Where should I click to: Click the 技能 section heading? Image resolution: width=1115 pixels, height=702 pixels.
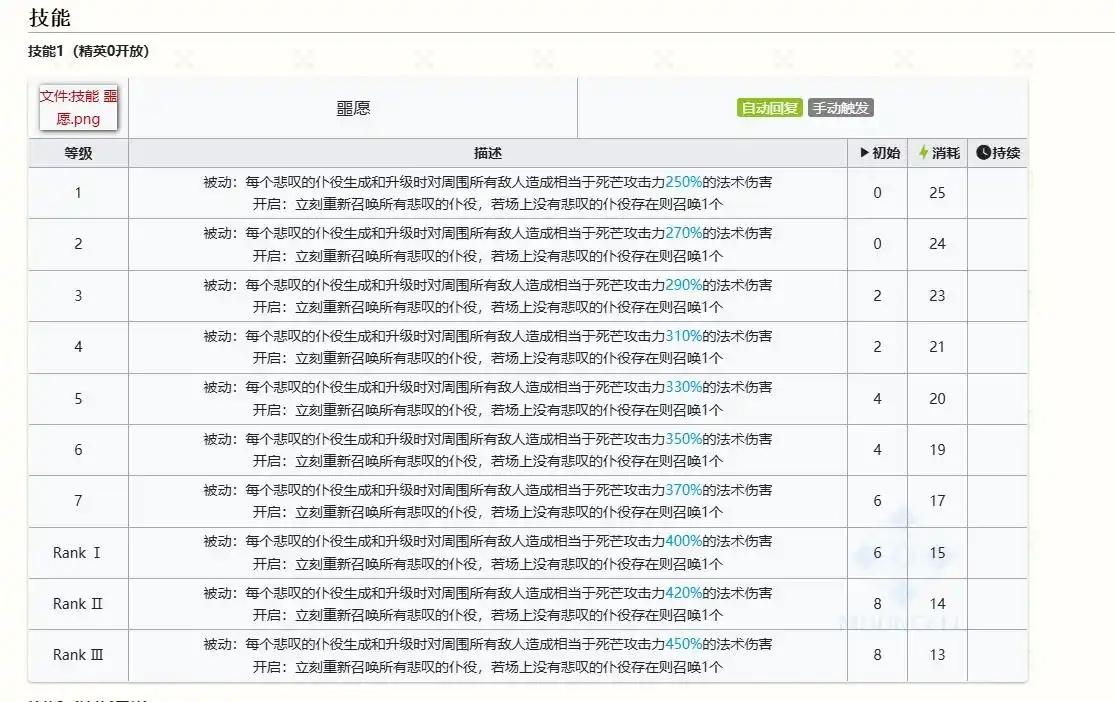click(50, 17)
